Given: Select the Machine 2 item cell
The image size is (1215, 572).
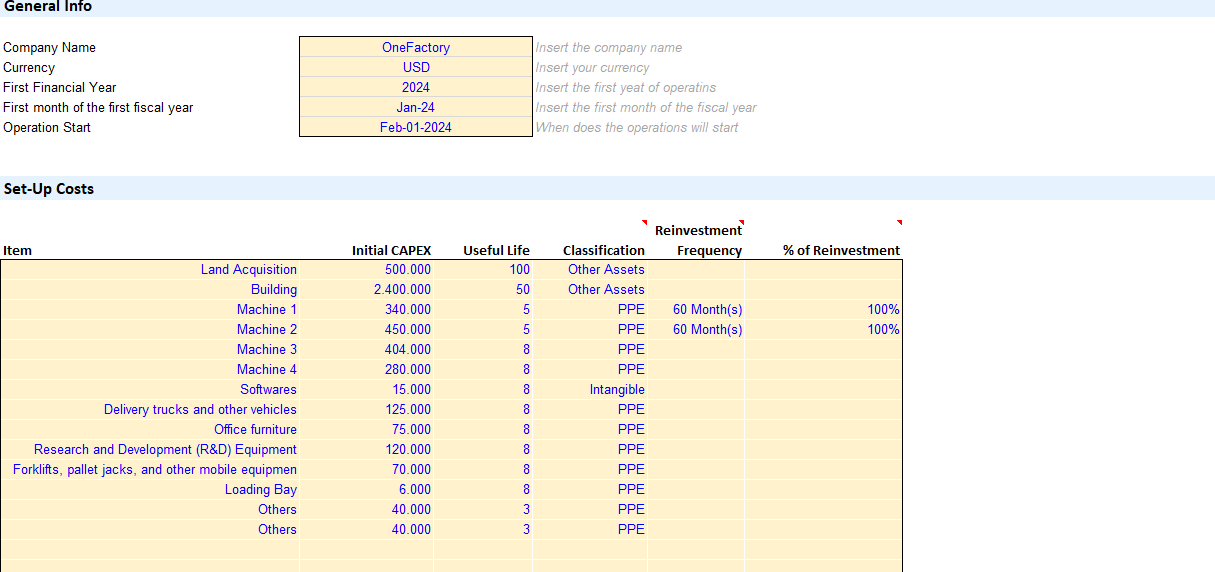Looking at the screenshot, I should pos(150,329).
